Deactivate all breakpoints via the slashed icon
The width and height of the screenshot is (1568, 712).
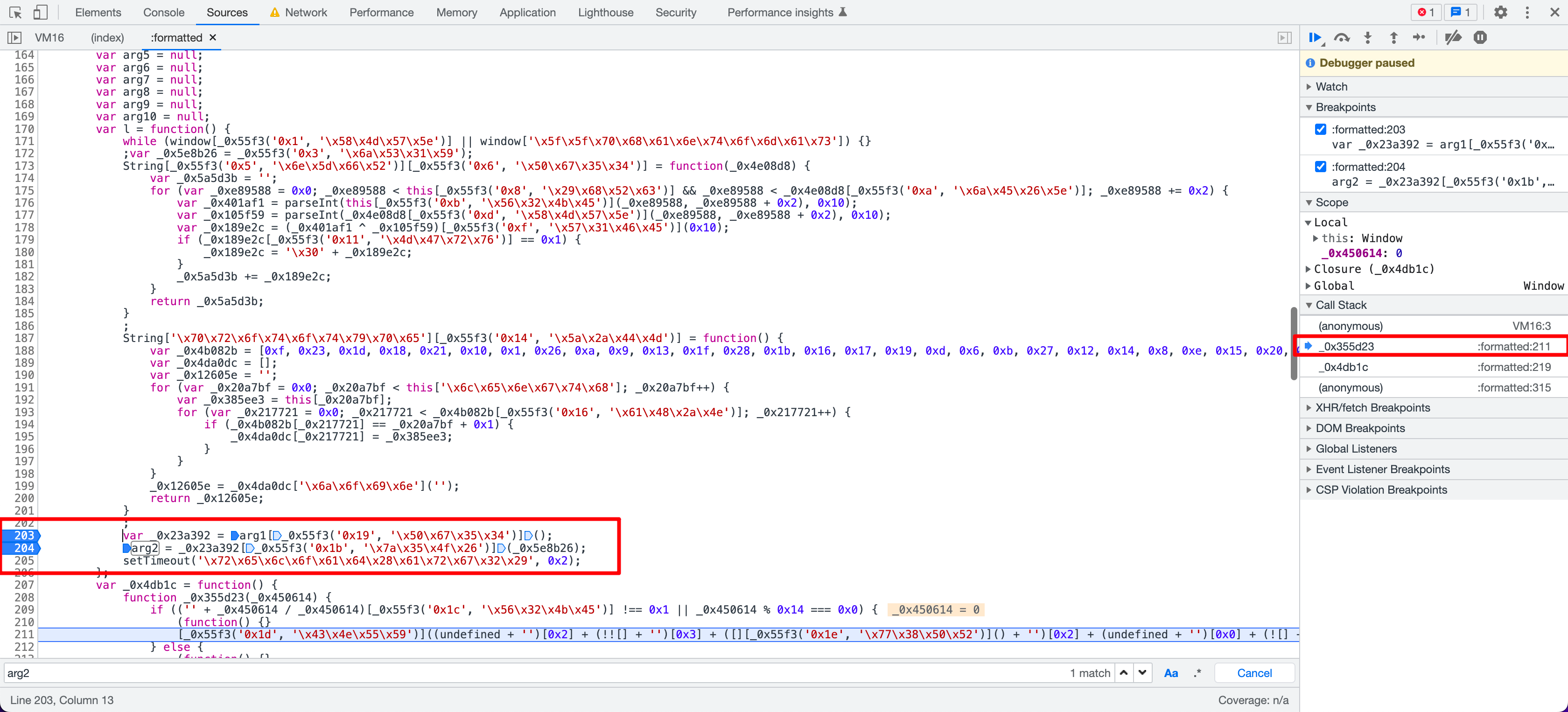point(1453,37)
